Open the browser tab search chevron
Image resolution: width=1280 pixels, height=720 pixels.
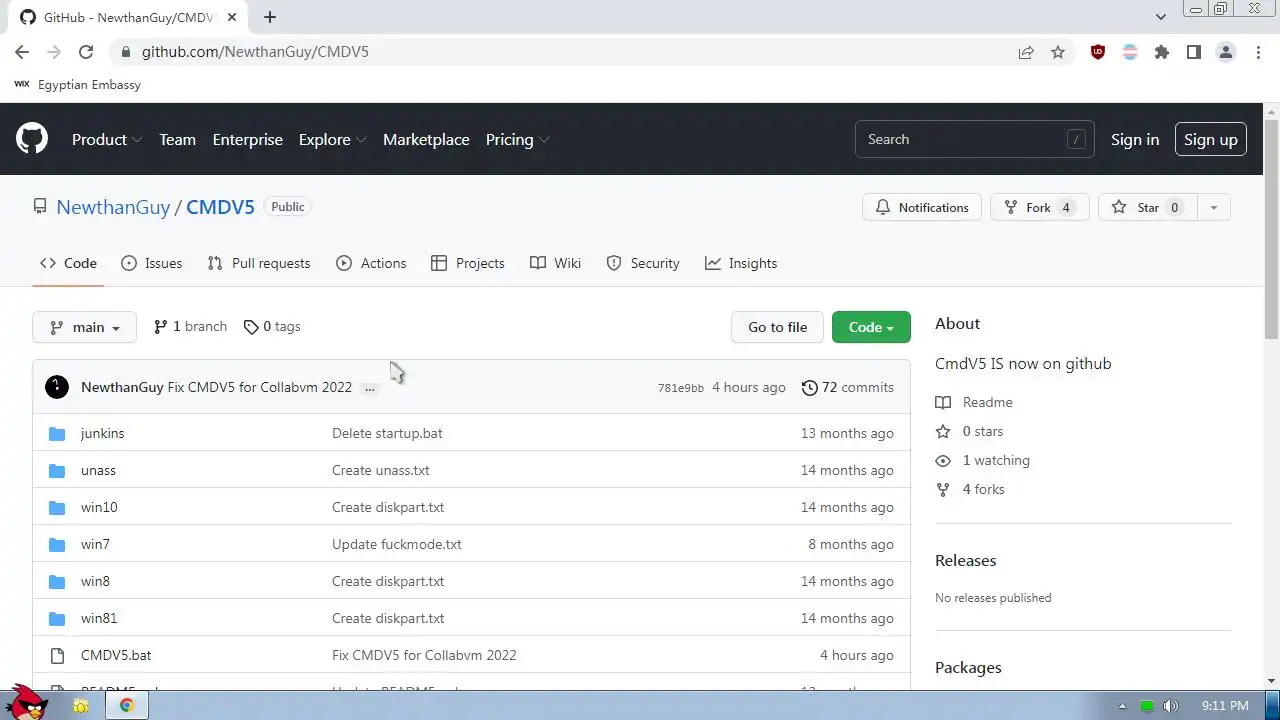(x=1161, y=17)
